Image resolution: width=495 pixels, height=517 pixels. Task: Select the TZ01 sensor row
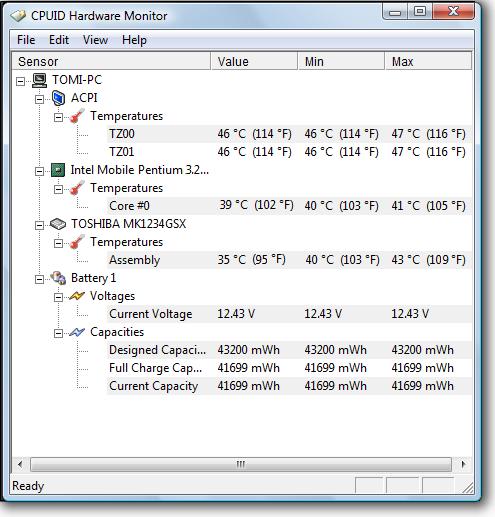click(x=289, y=152)
